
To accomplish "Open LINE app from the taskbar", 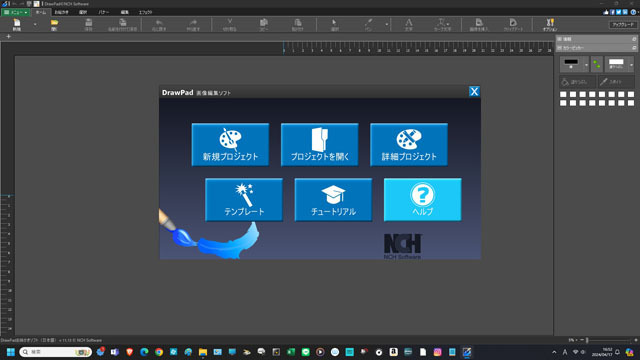I will (305, 352).
